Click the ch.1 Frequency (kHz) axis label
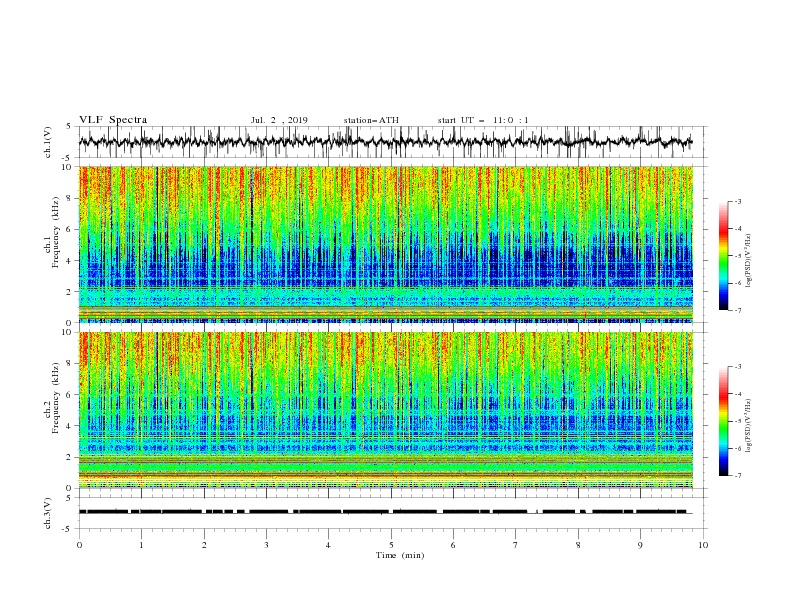 point(52,233)
